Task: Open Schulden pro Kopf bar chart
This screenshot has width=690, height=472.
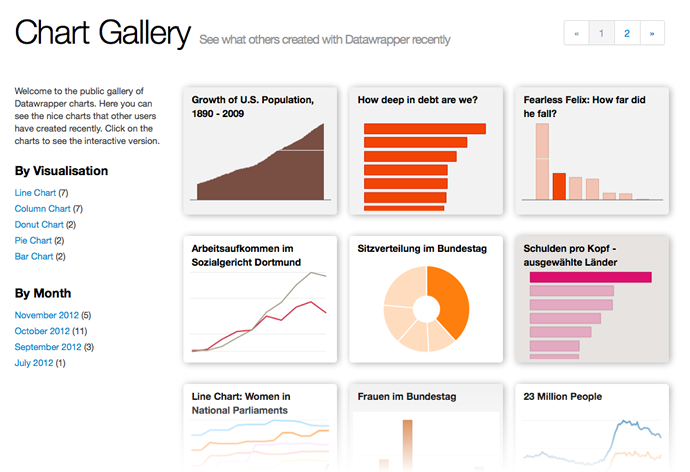Action: (592, 300)
